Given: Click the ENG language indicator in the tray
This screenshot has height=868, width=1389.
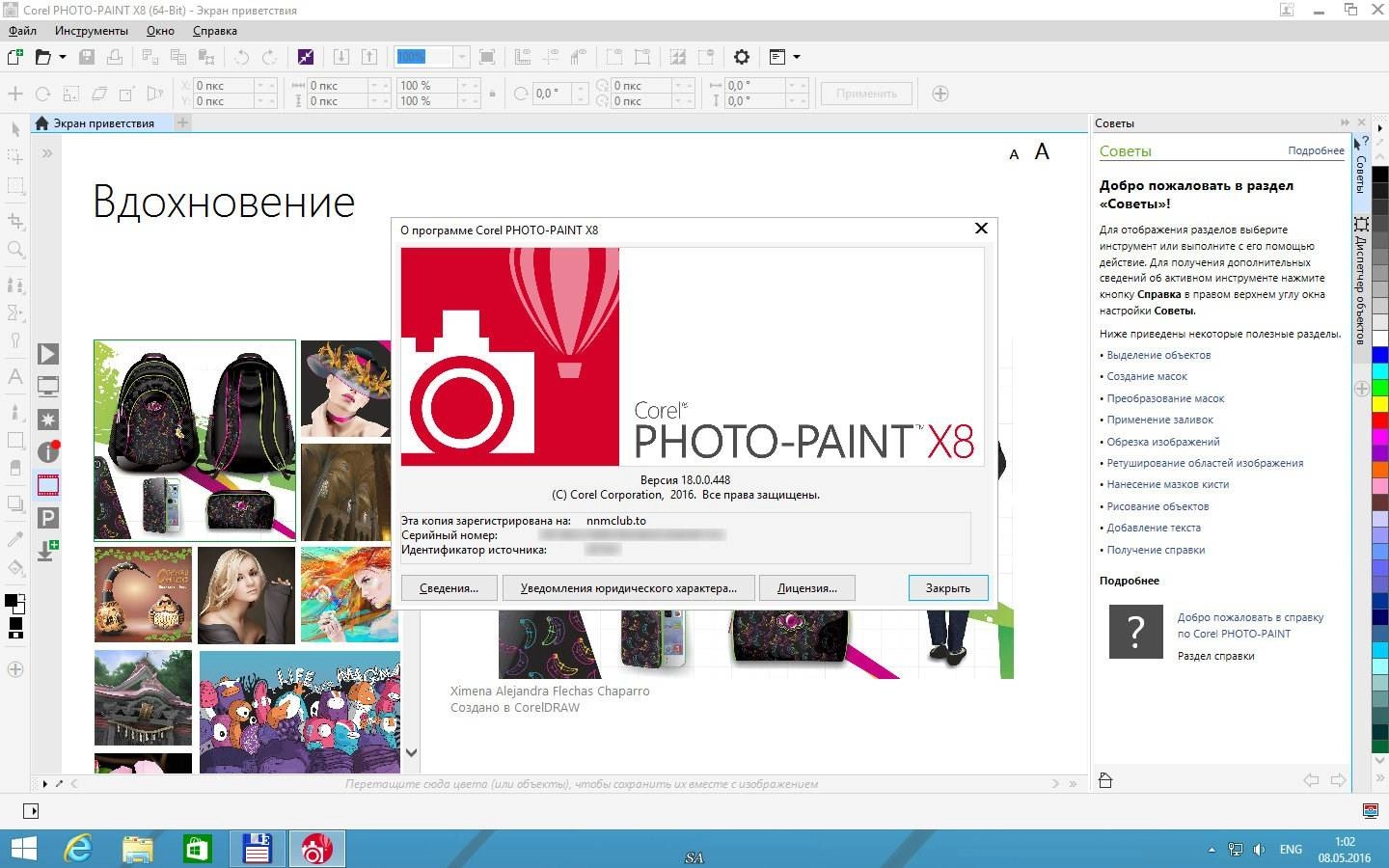Looking at the screenshot, I should pos(1291,850).
